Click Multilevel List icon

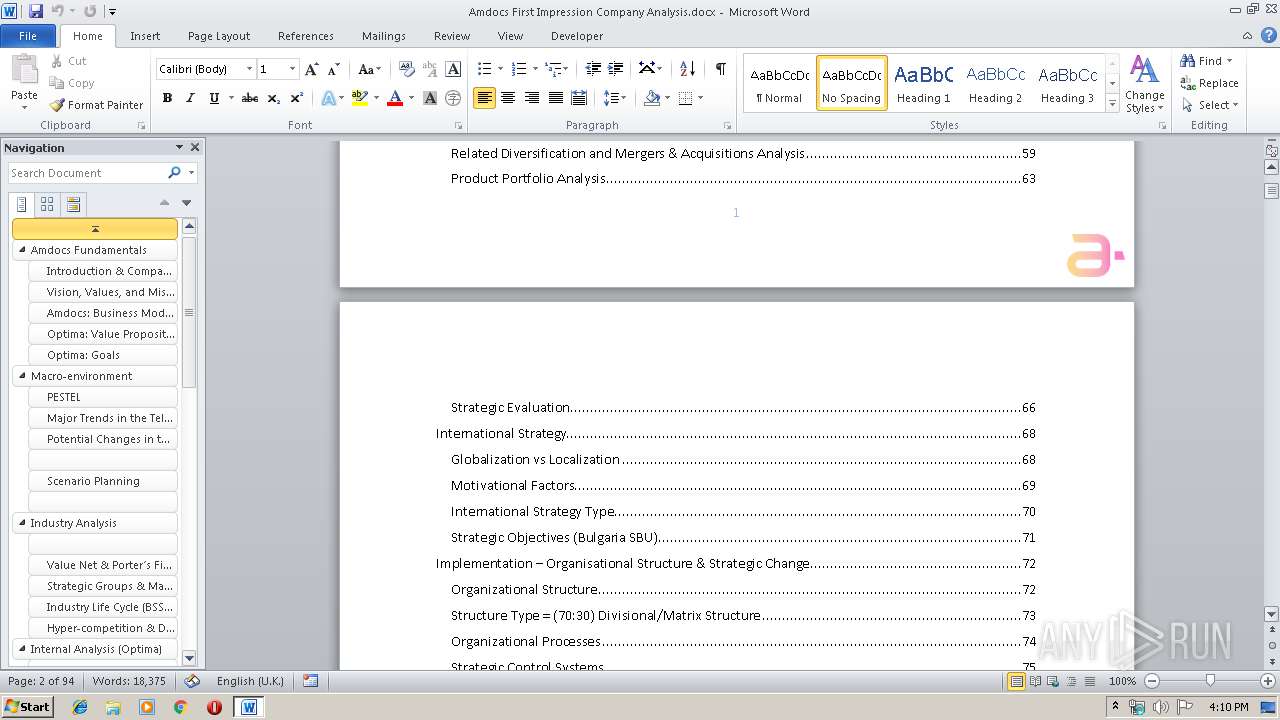(553, 69)
